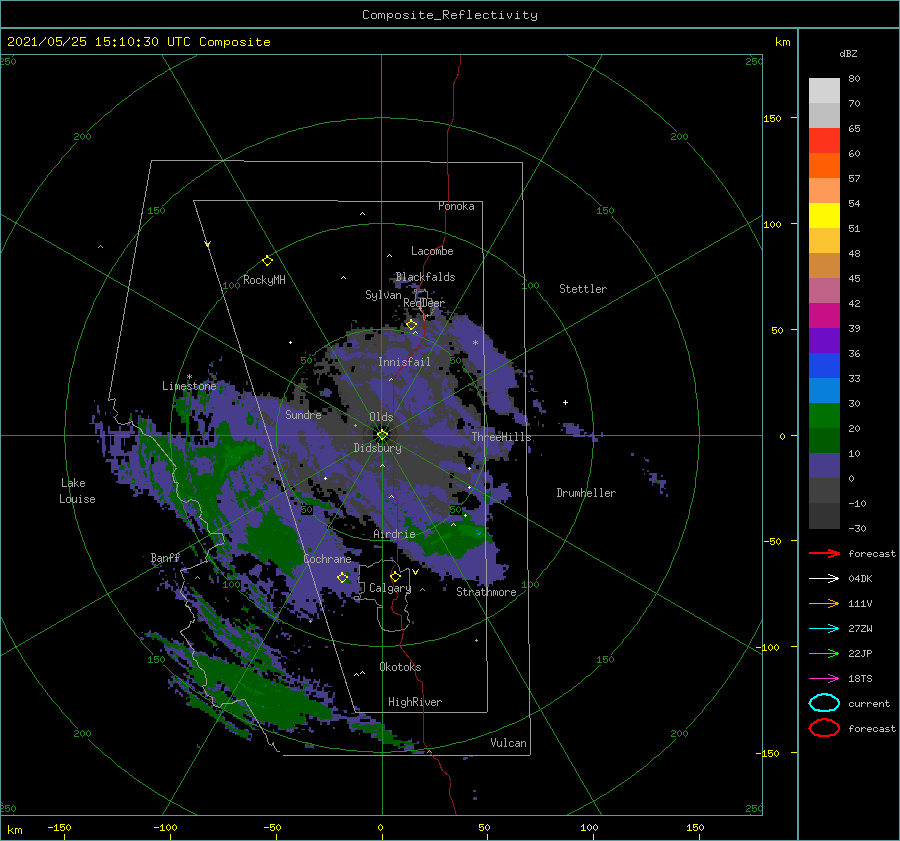The image size is (900, 841).
Task: Click the red 'forecast' ellipse icon
Action: [824, 728]
